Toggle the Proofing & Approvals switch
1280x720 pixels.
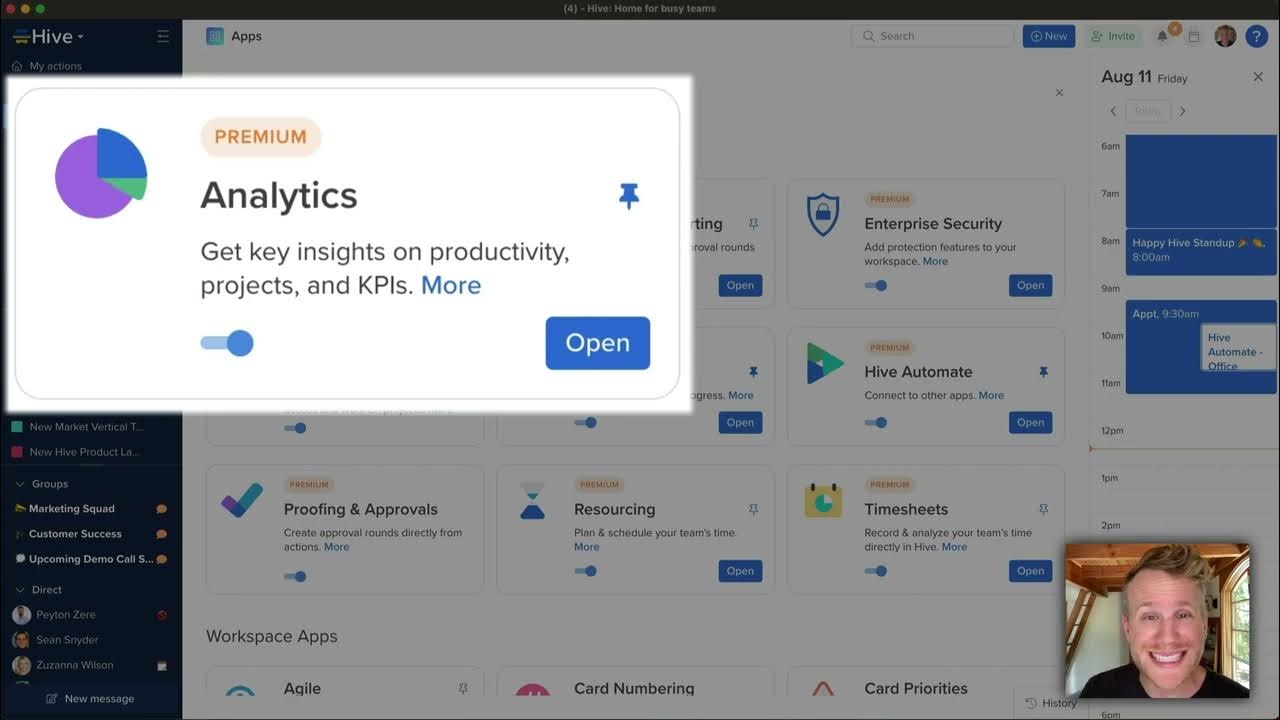click(x=295, y=576)
